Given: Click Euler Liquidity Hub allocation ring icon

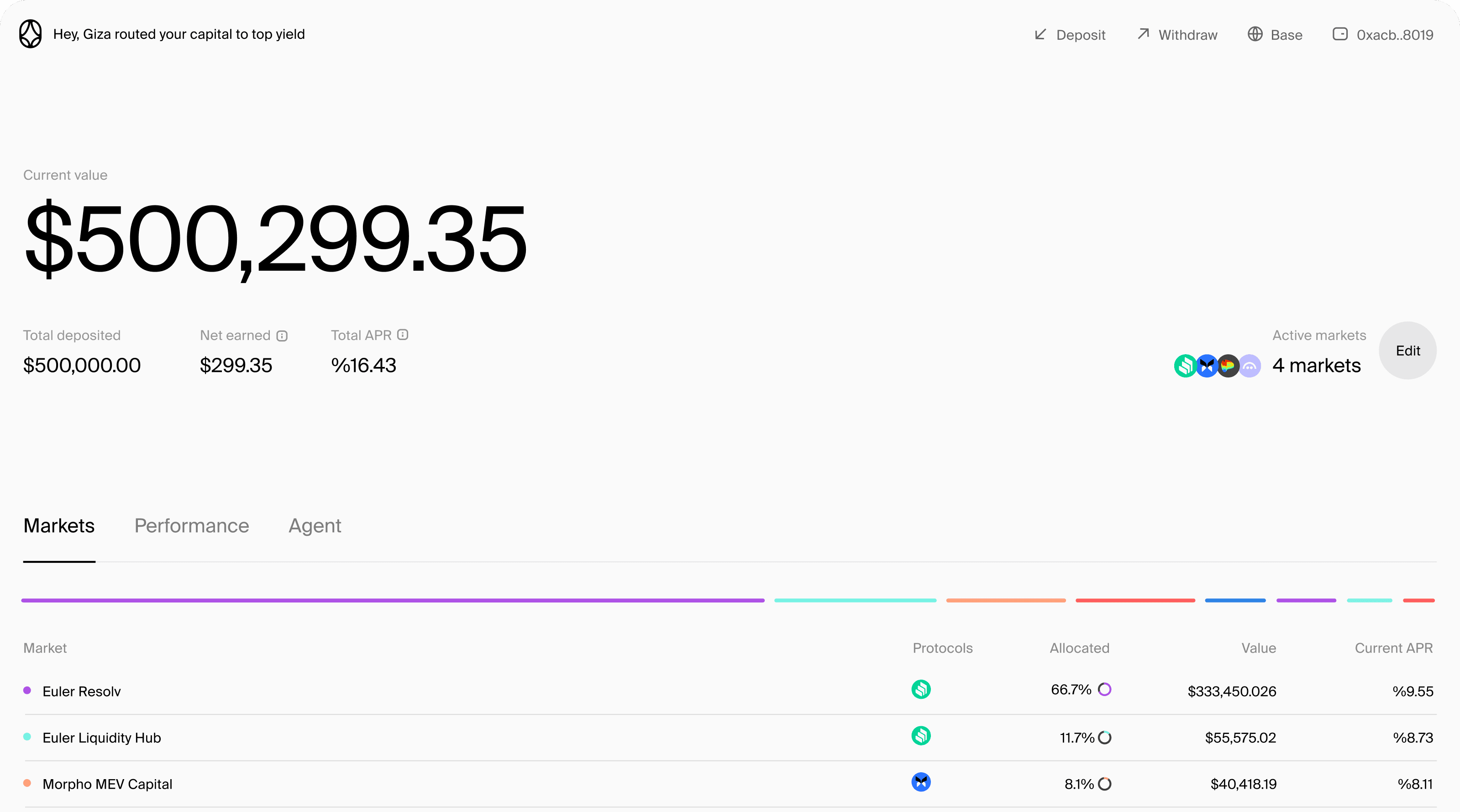Looking at the screenshot, I should (x=1104, y=737).
